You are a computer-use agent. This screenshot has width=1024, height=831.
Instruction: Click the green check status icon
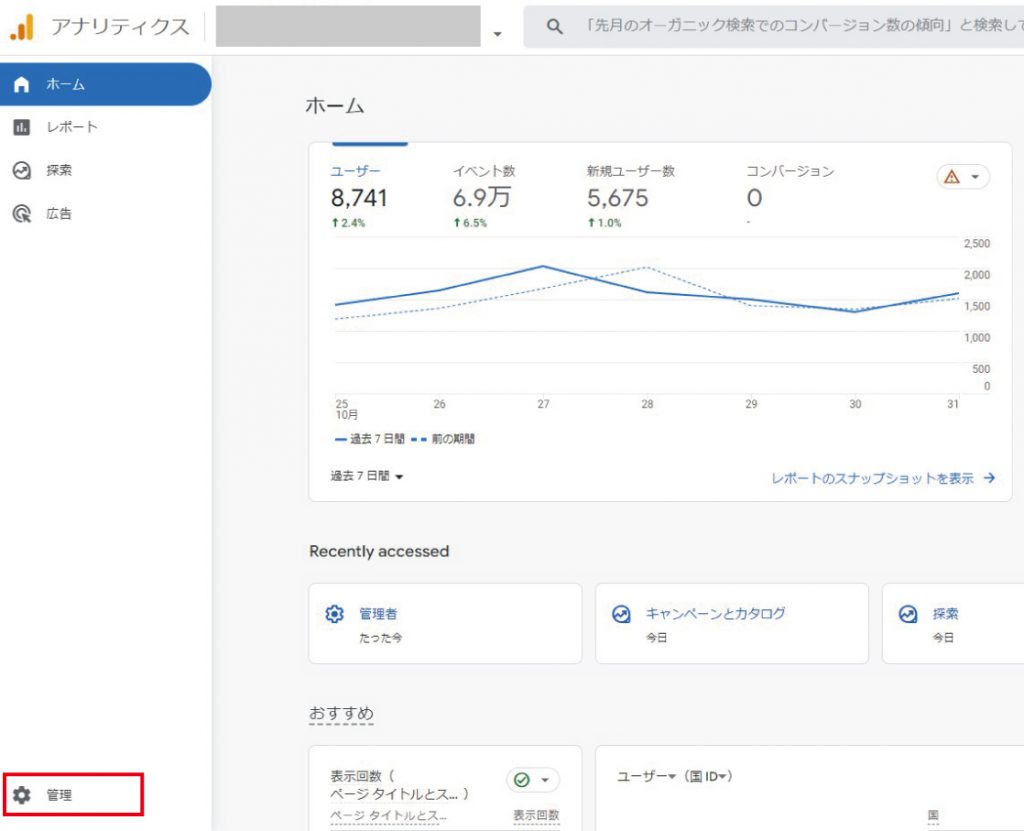click(x=522, y=779)
